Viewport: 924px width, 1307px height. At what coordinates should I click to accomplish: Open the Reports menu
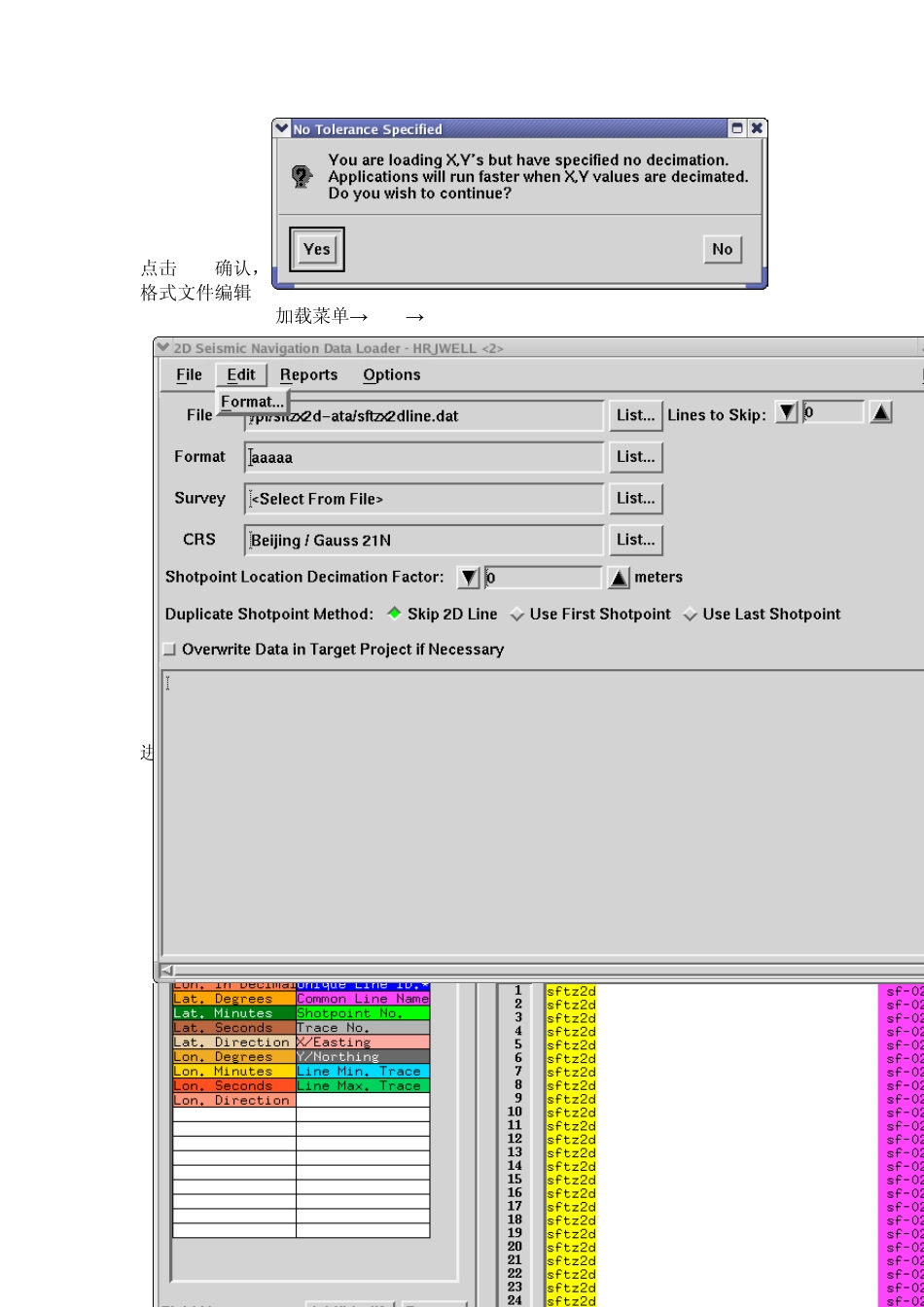(309, 374)
